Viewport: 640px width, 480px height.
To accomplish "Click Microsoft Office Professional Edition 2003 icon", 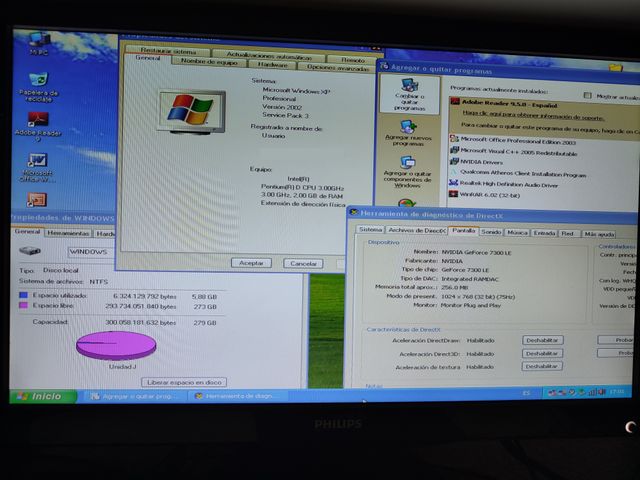I will pos(454,139).
